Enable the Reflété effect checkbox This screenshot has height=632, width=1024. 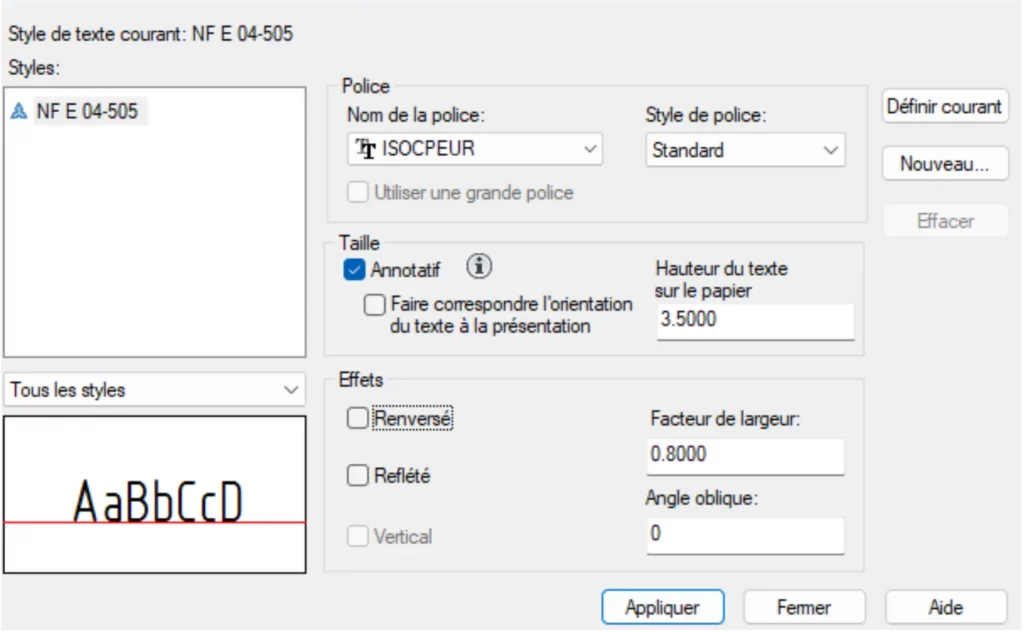click(357, 476)
